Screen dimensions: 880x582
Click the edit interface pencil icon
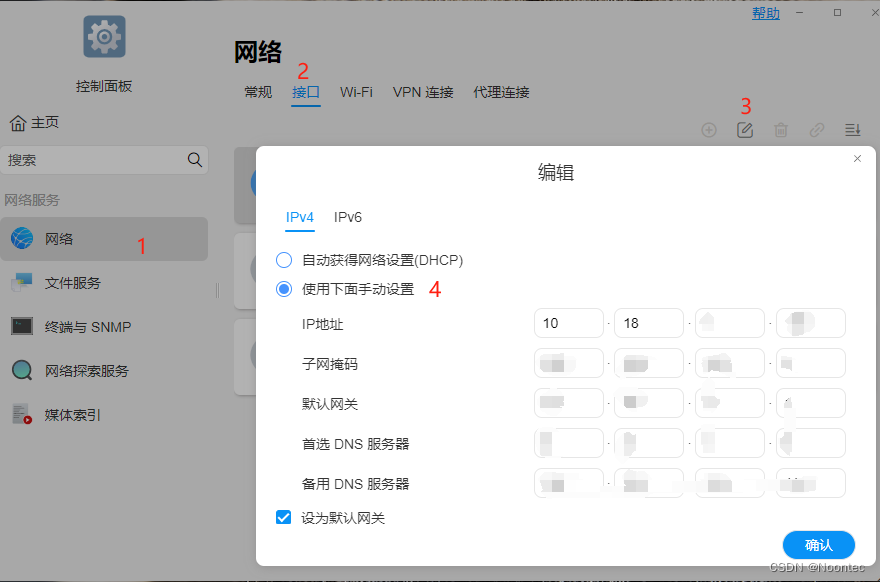pyautogui.click(x=745, y=130)
